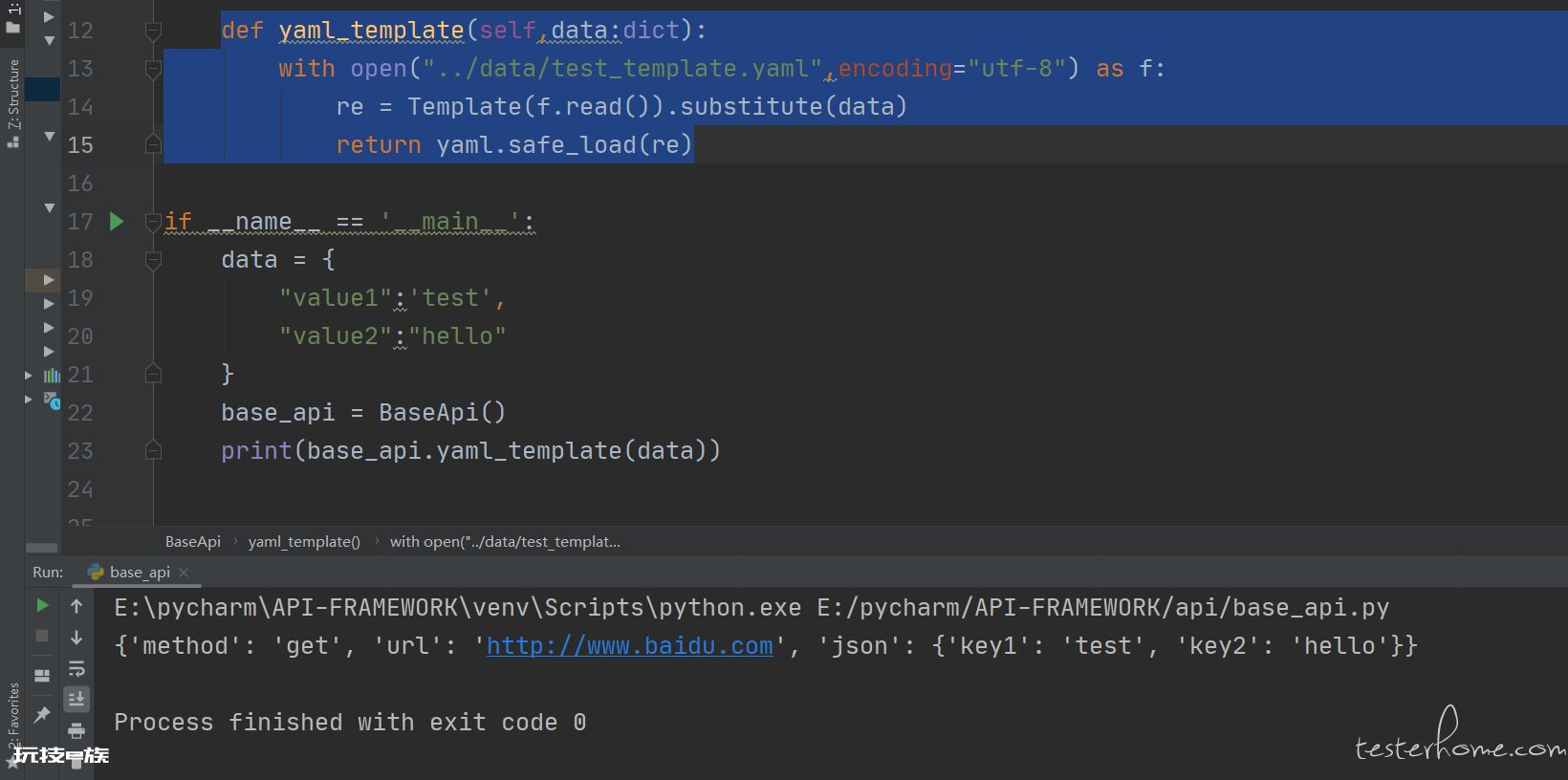The height and width of the screenshot is (780, 1568).
Task: Restore layout in the Run panel
Action: [x=42, y=676]
